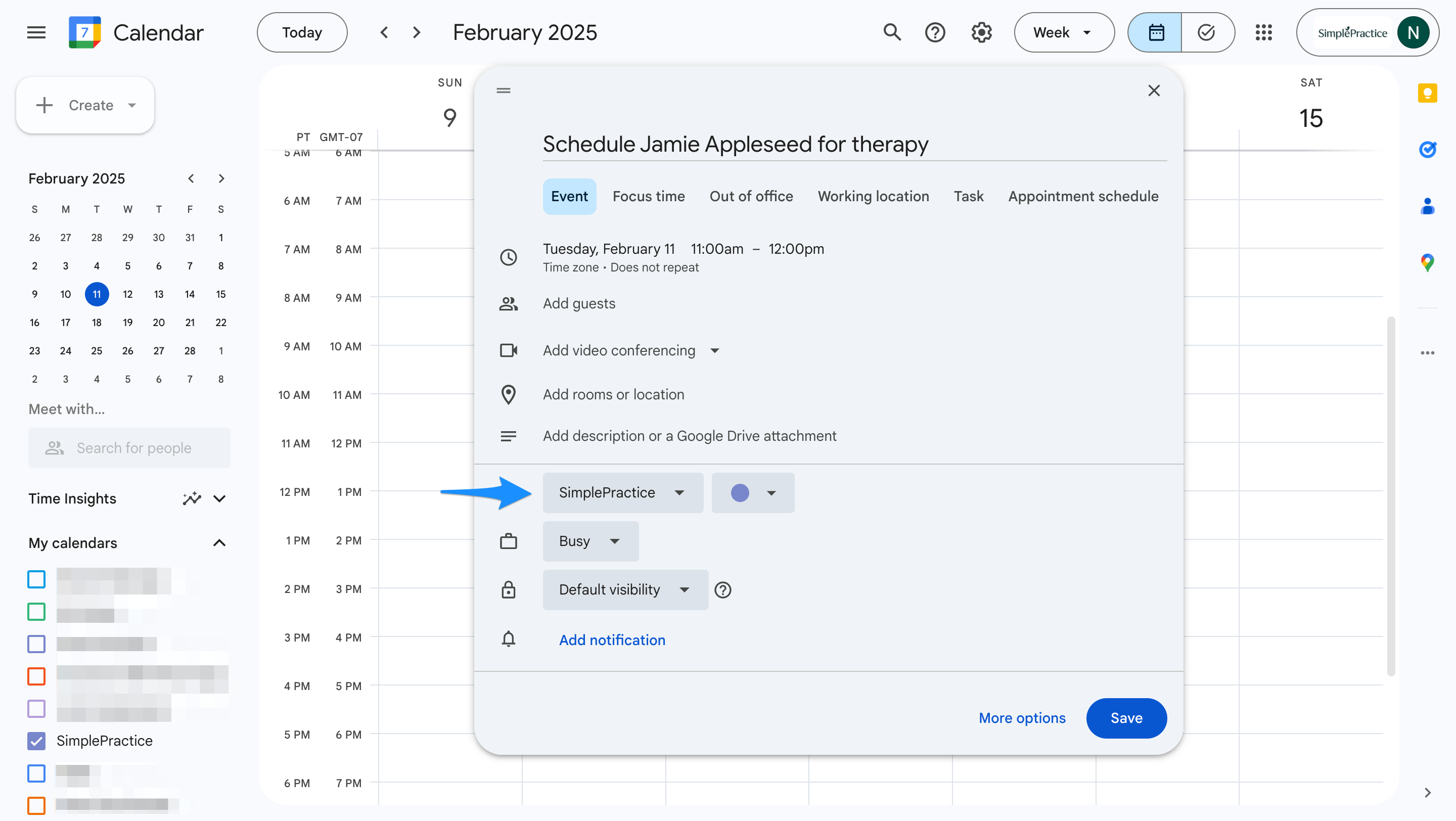This screenshot has height=821, width=1456.
Task: Open the Default visibility dropdown
Action: [625, 589]
